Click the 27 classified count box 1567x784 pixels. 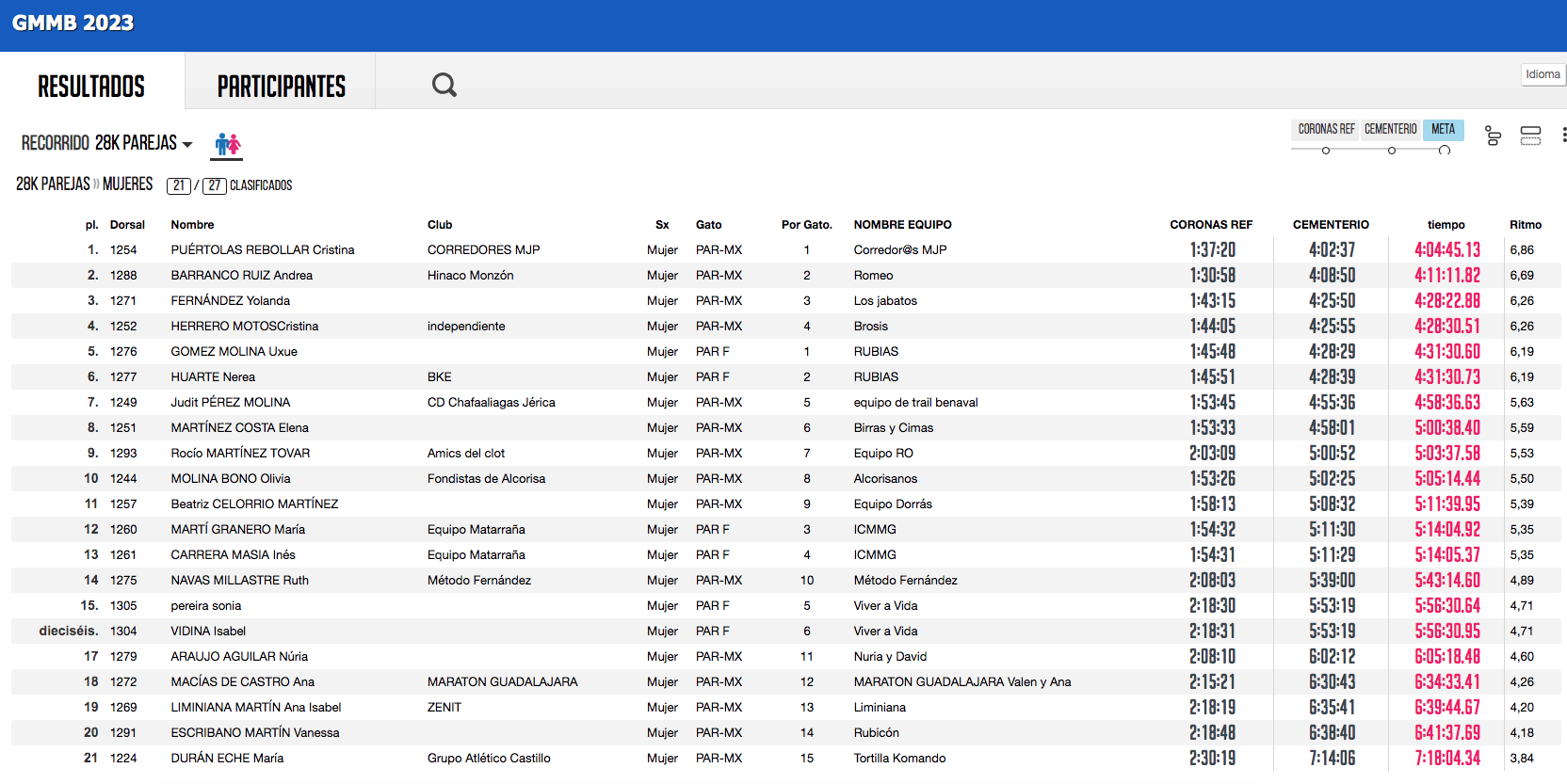point(215,185)
